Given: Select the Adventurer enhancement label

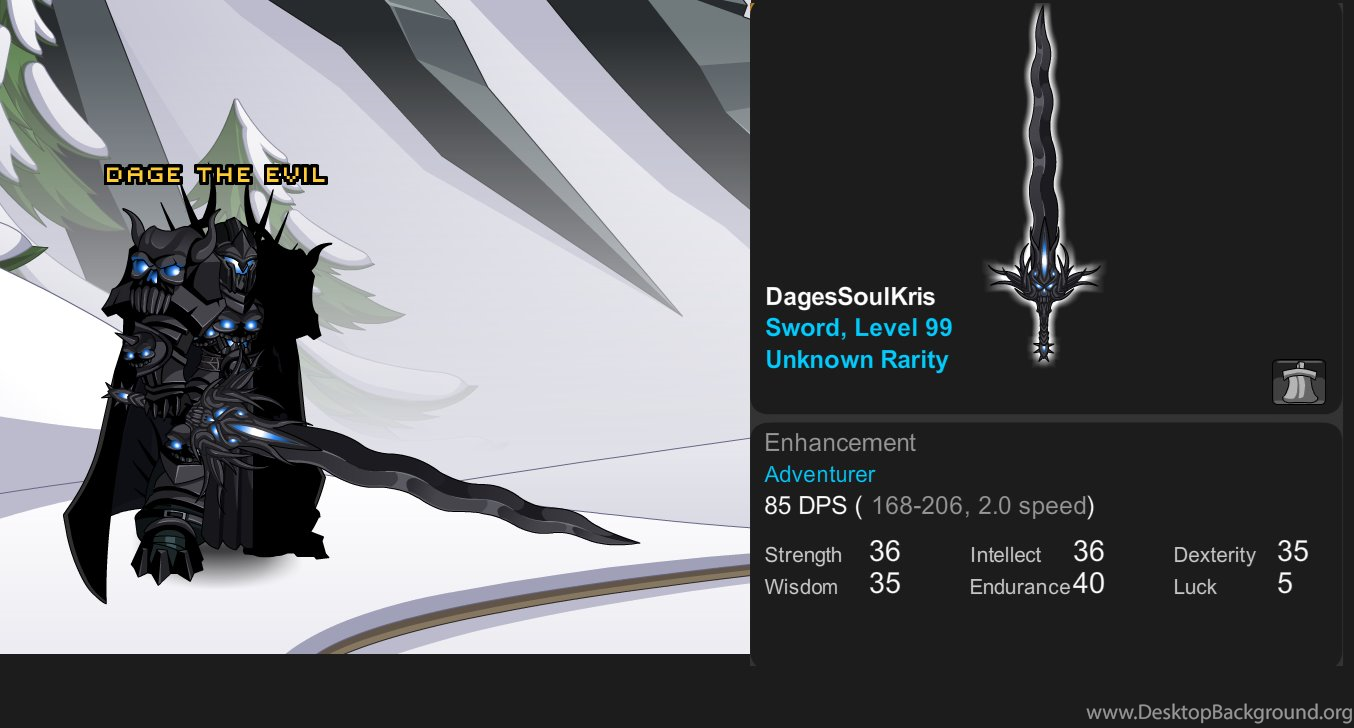Looking at the screenshot, I should tap(819, 474).
